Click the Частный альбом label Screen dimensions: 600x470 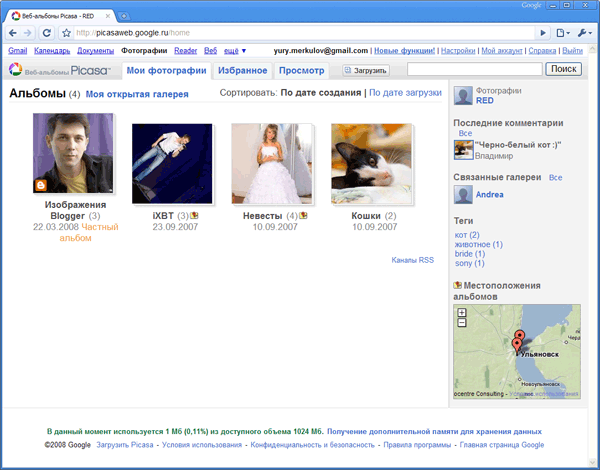[x=89, y=232]
